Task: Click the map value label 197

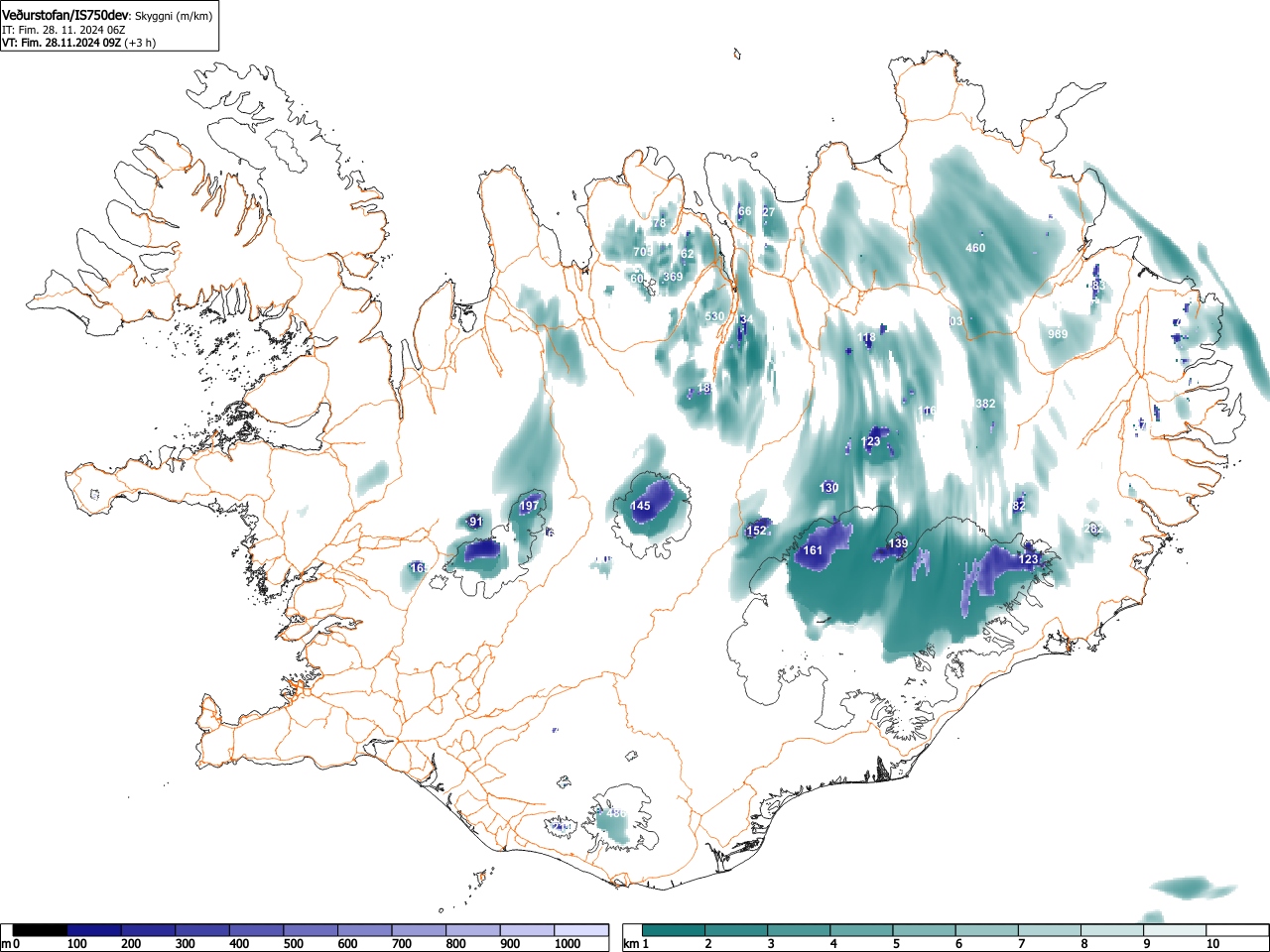Action: click(x=529, y=506)
